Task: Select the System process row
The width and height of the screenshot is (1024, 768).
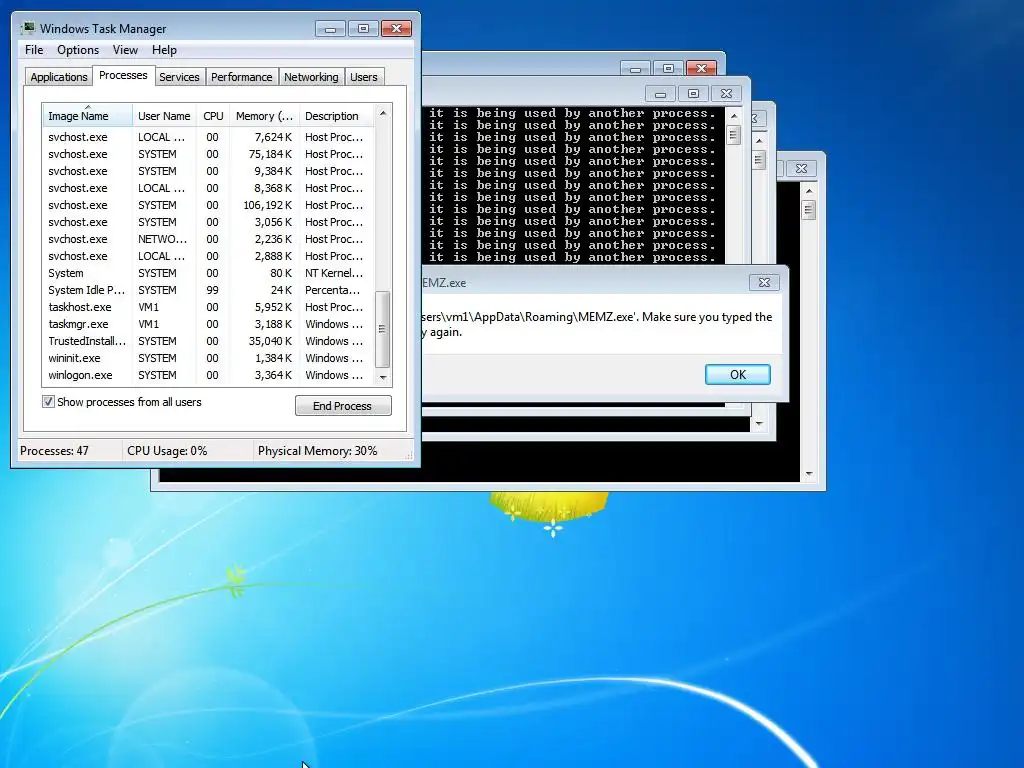Action: [208, 273]
